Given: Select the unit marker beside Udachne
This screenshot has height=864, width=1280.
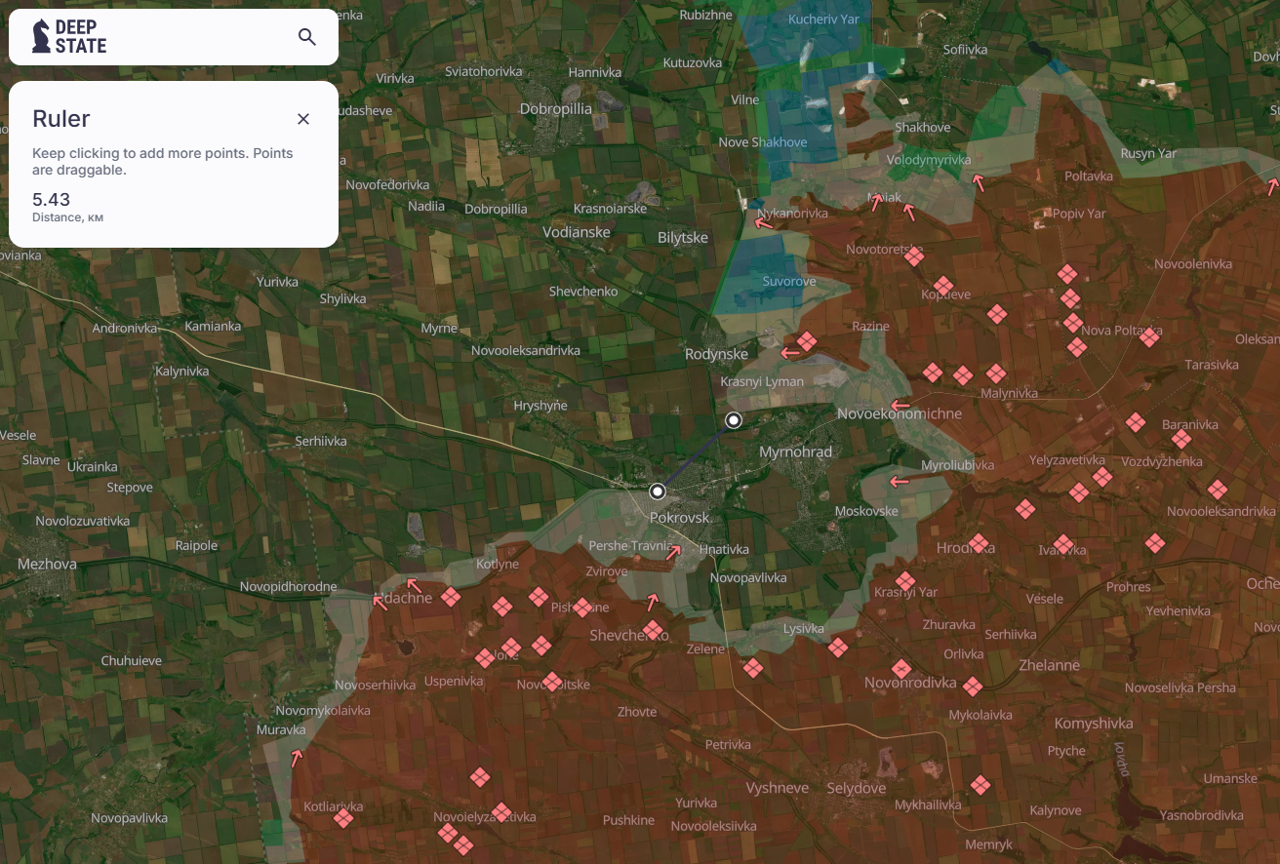Looking at the screenshot, I should click(x=451, y=597).
